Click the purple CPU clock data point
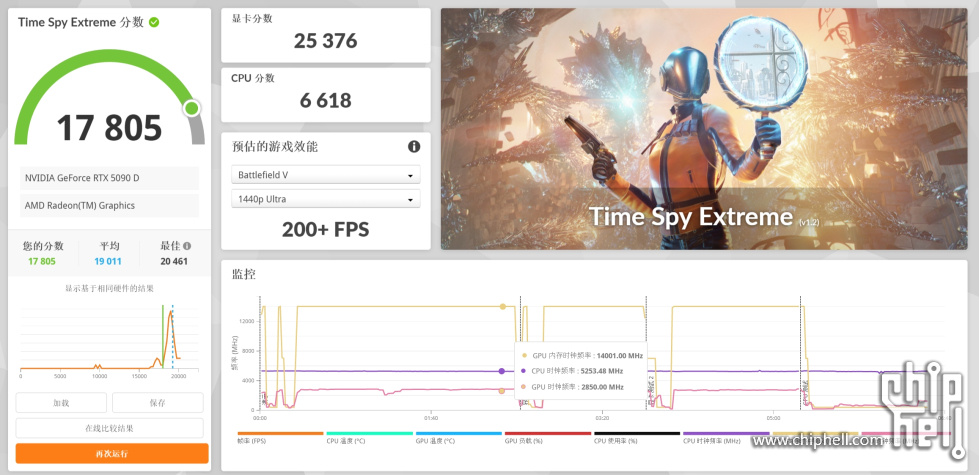 [501, 371]
